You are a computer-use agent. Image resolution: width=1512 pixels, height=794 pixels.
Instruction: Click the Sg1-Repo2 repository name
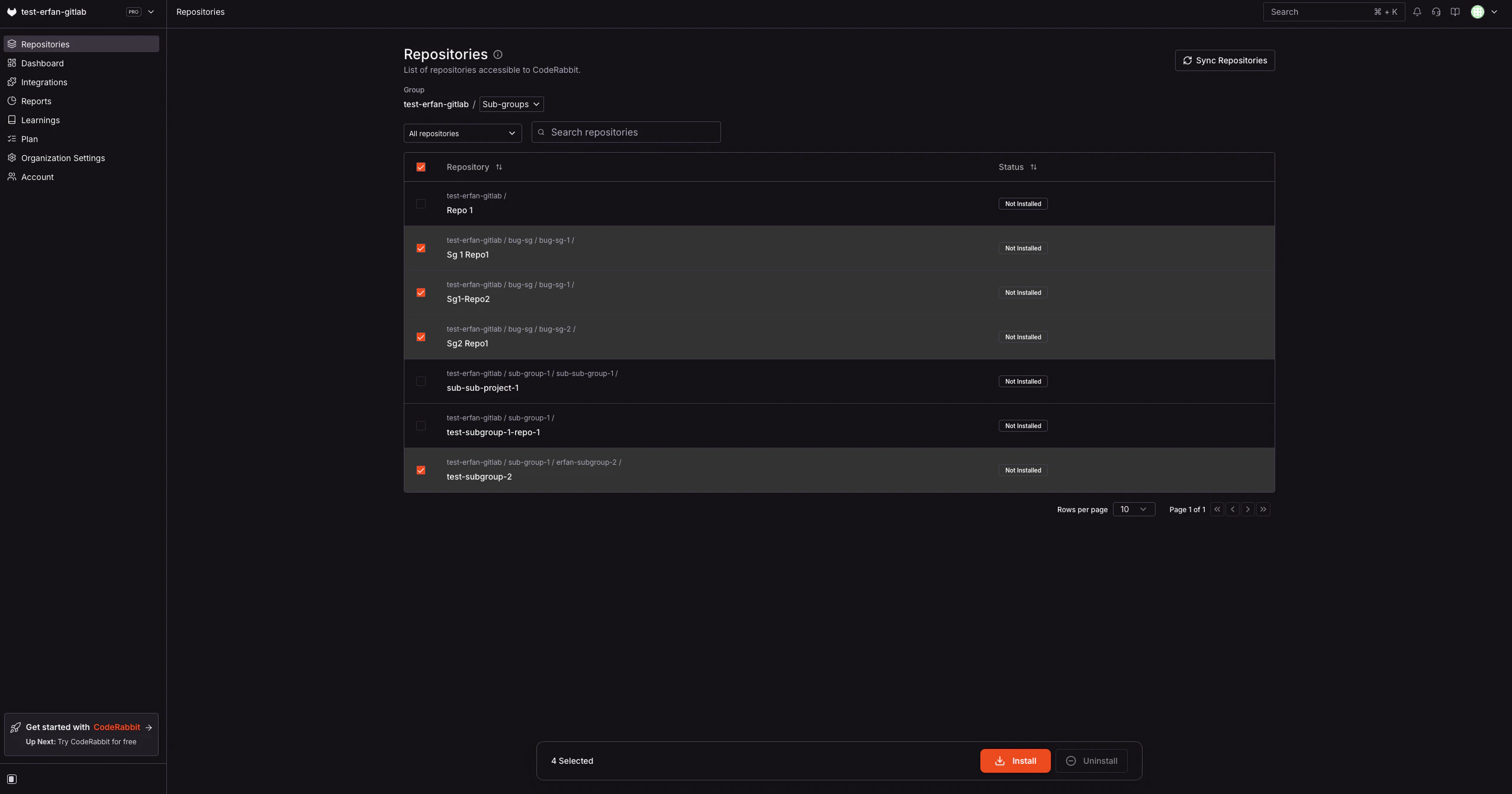468,299
